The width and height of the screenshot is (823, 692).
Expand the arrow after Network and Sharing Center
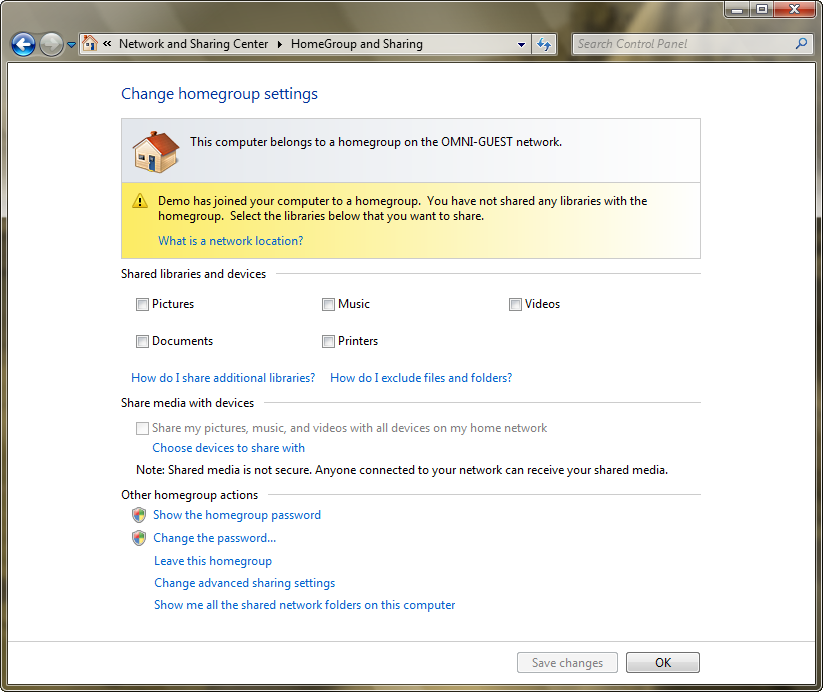coord(279,44)
